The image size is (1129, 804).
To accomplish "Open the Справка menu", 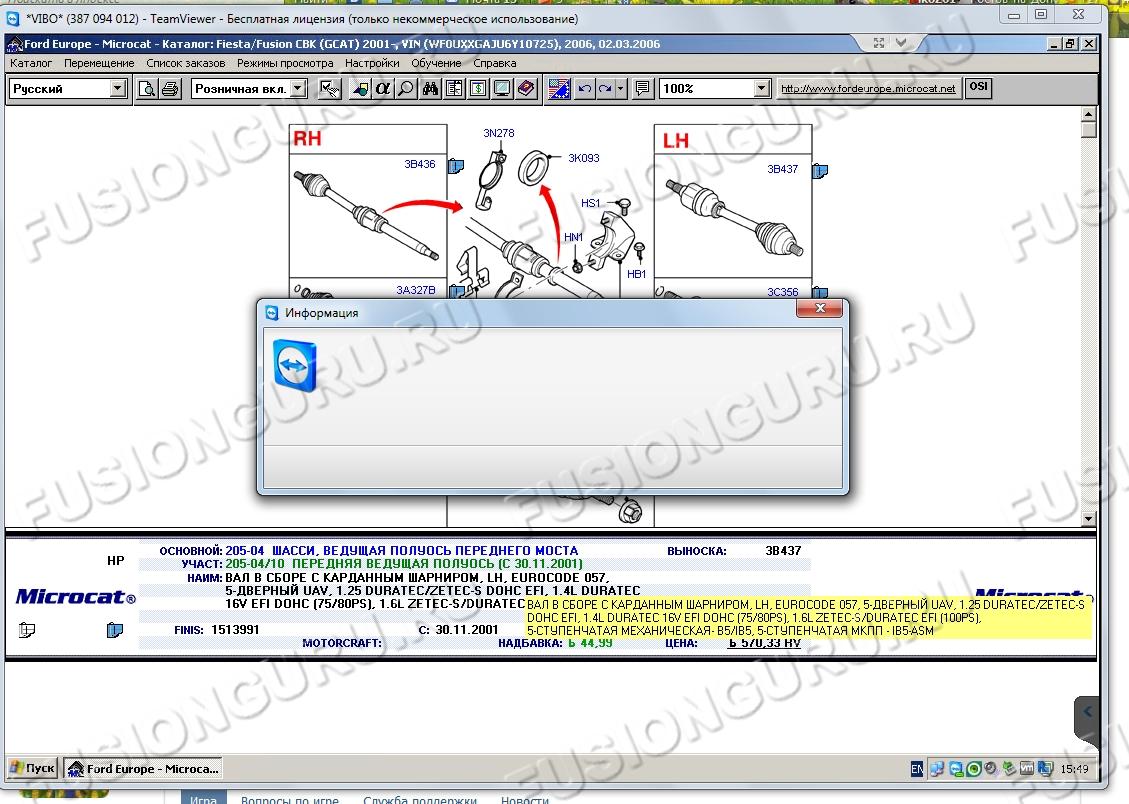I will click(495, 63).
